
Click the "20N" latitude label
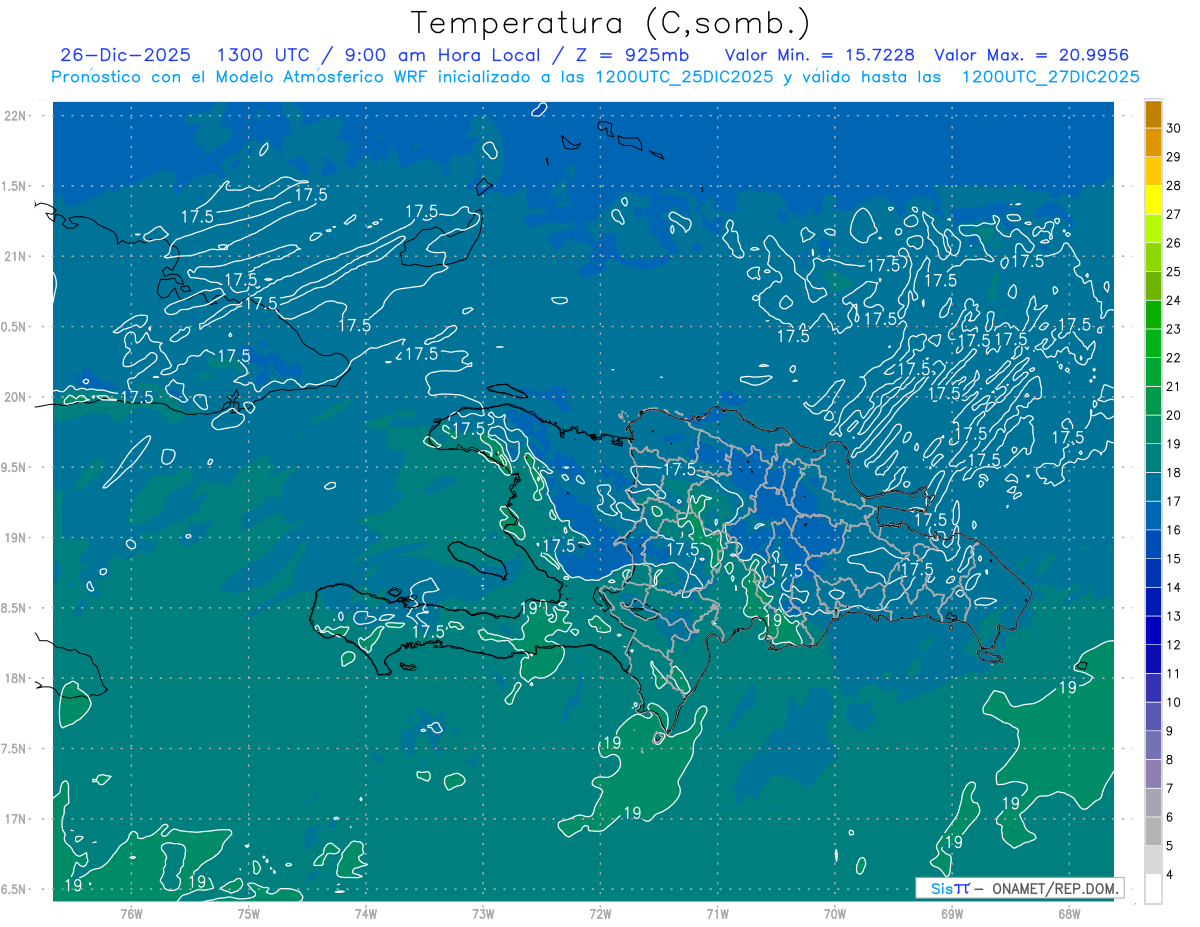(x=15, y=397)
